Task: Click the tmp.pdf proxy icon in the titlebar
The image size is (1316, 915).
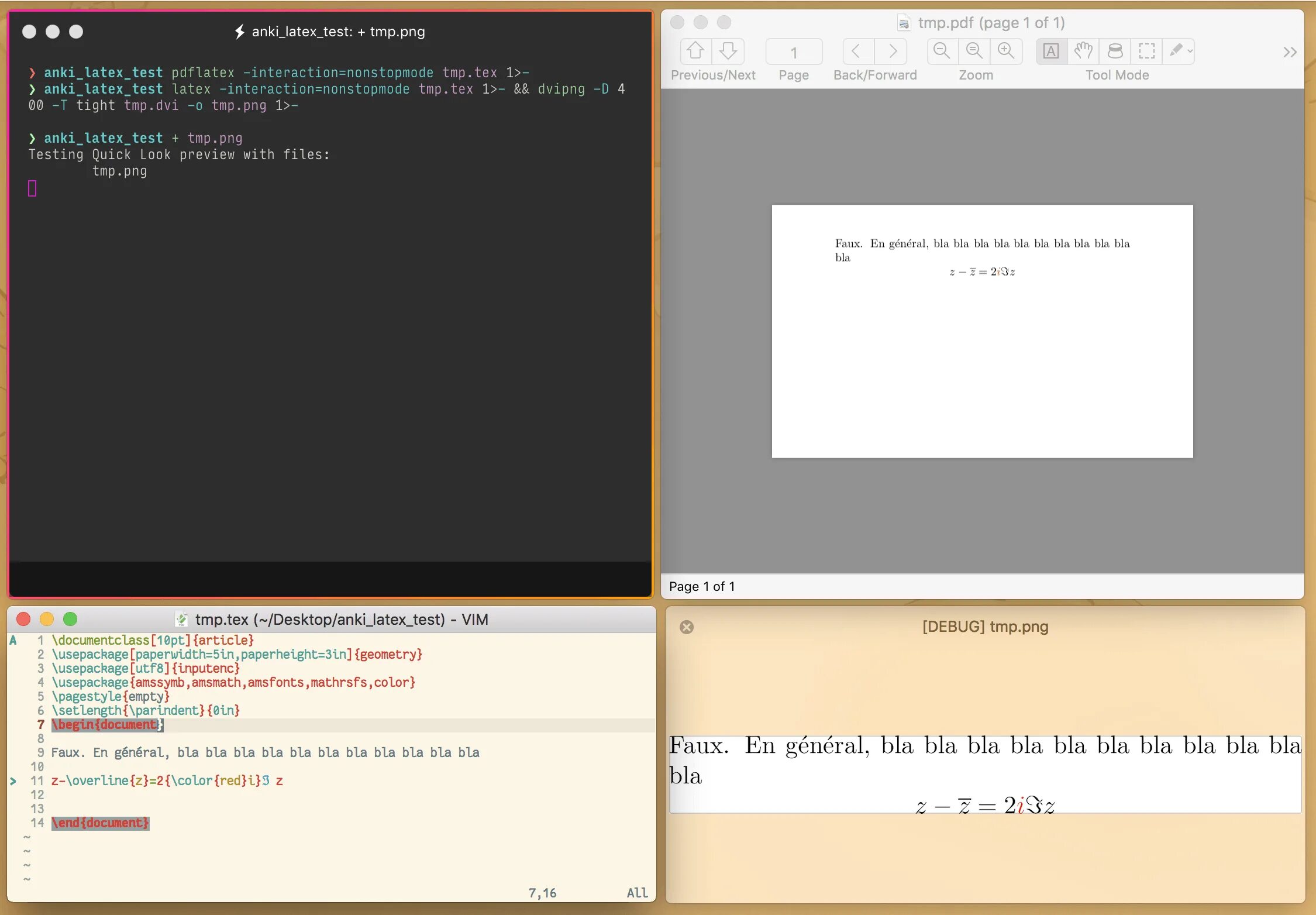Action: pyautogui.click(x=904, y=23)
